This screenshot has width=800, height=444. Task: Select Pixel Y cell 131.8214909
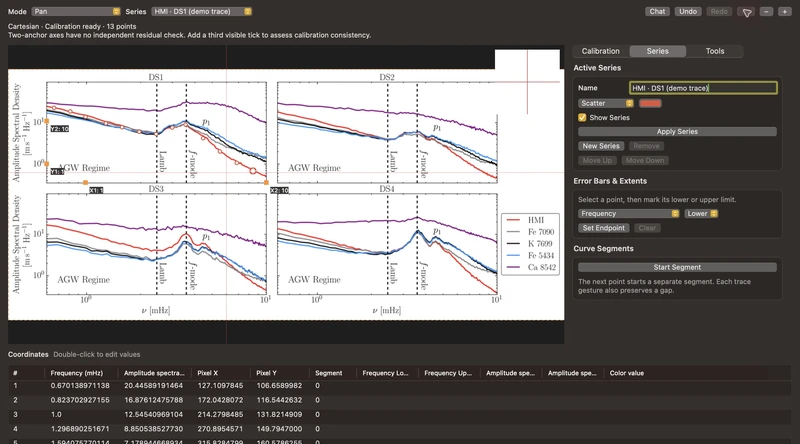click(x=279, y=414)
